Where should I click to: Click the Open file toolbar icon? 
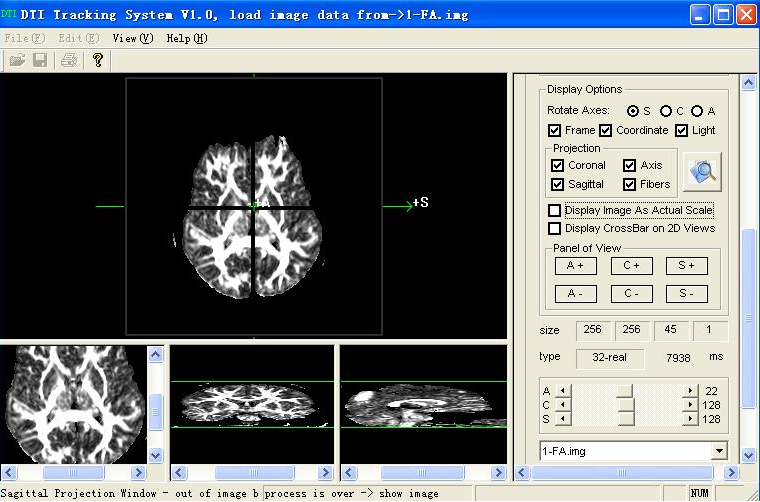pyautogui.click(x=17, y=60)
